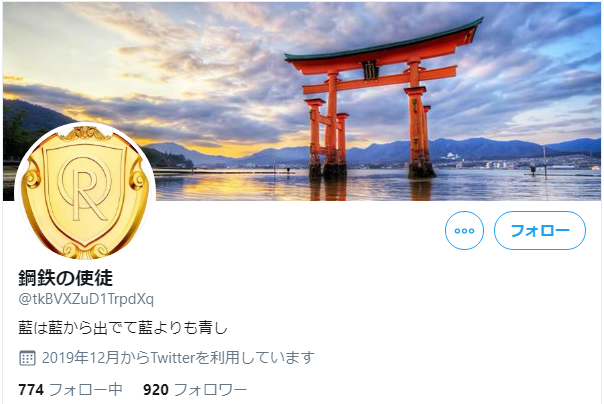The image size is (604, 404).
Task: Click the bold 920 follower count
Action: [x=156, y=390]
